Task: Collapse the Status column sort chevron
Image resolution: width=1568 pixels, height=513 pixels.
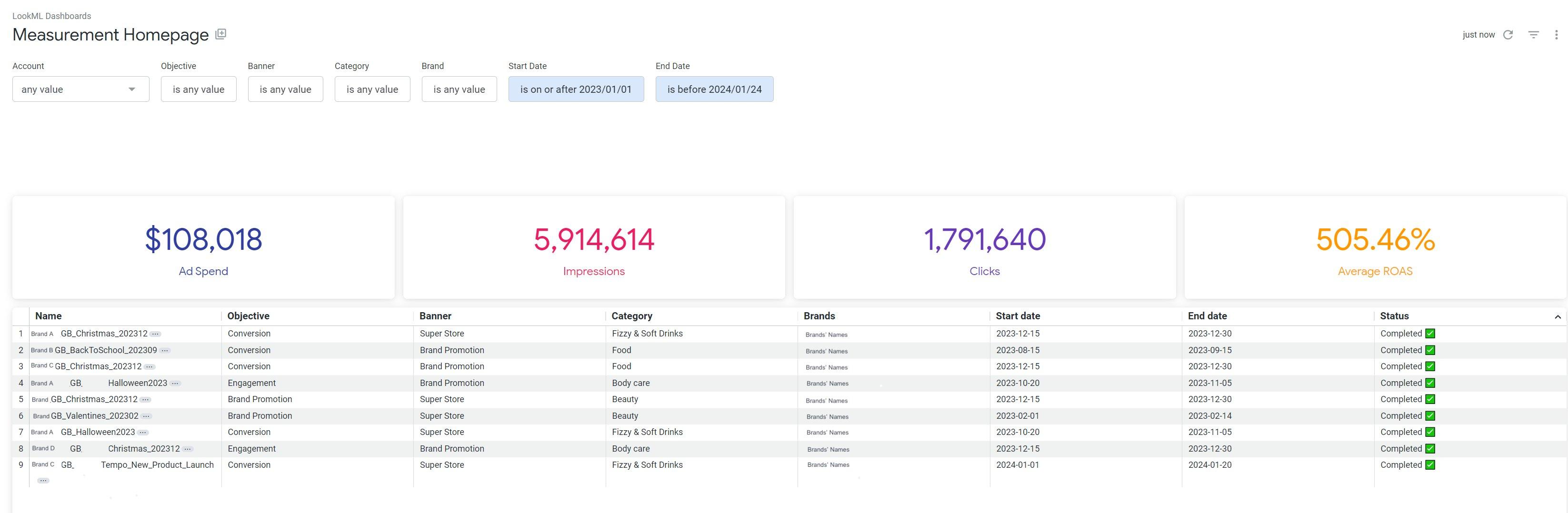Action: point(1558,316)
